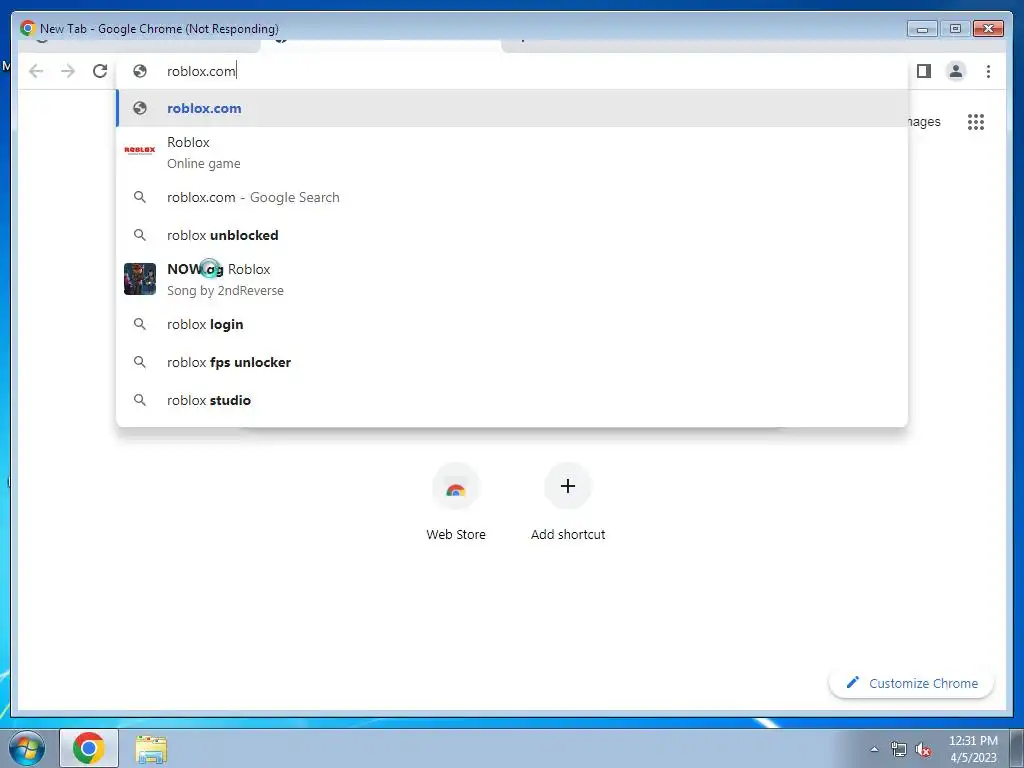This screenshot has height=768, width=1024.
Task: Choose the 'roblox login' suggestion
Action: coord(513,325)
